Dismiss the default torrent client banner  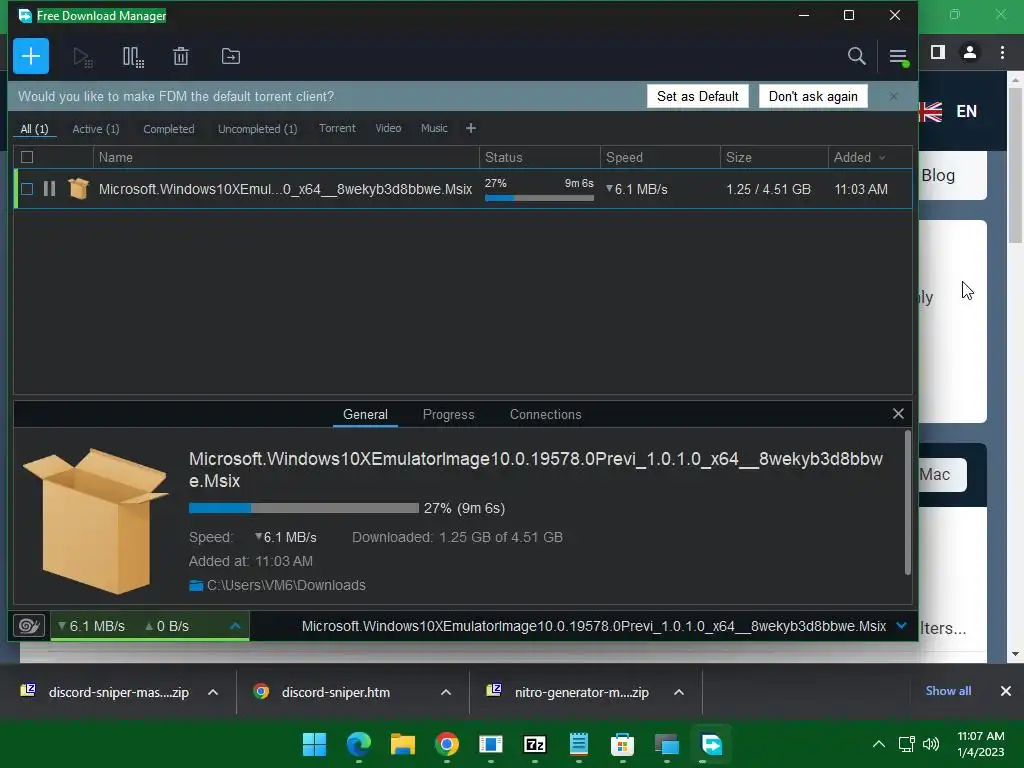tap(893, 96)
